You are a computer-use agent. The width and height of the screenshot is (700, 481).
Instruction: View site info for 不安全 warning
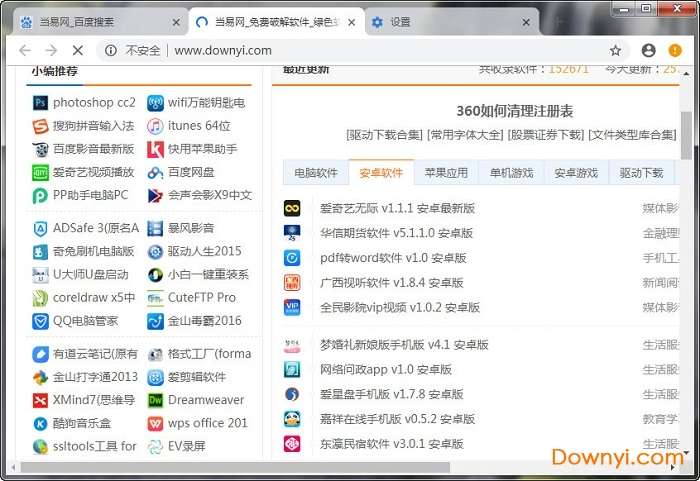[110, 50]
